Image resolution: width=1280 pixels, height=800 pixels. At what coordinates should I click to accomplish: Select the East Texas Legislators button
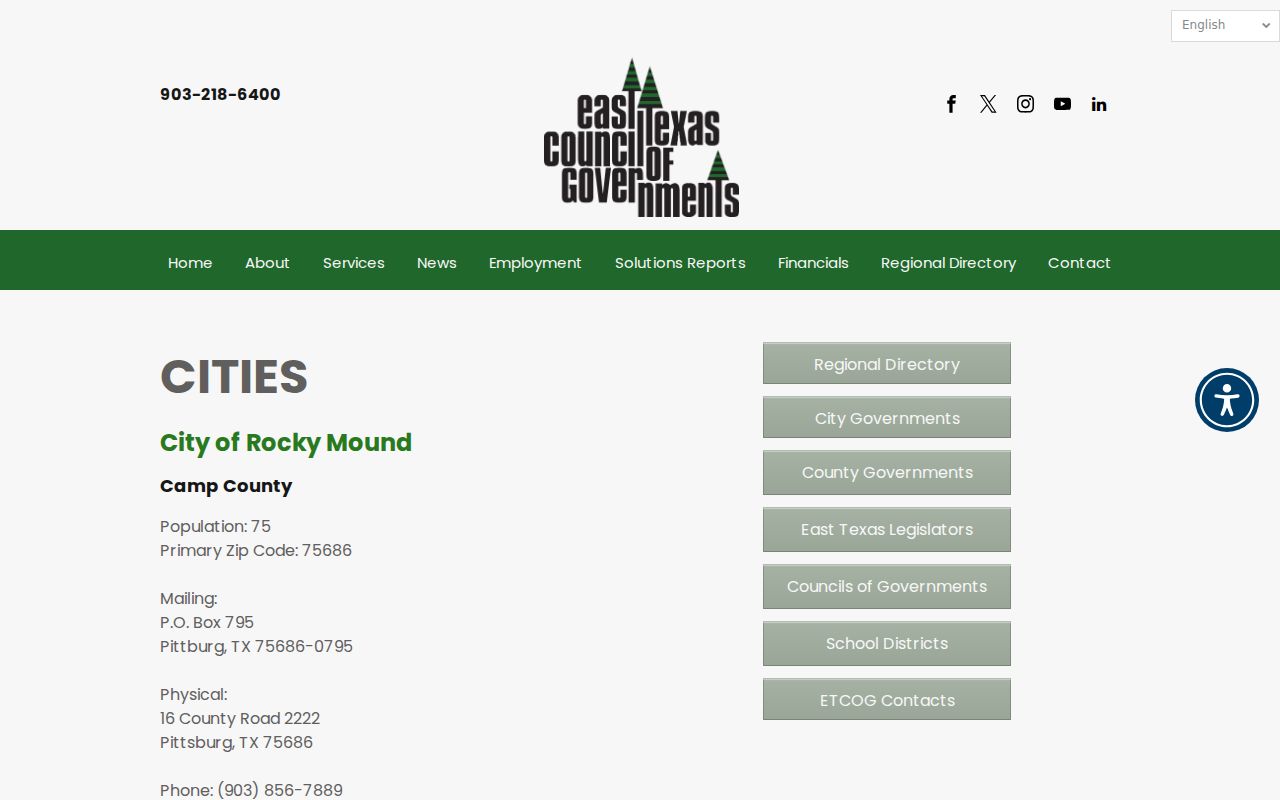887,529
